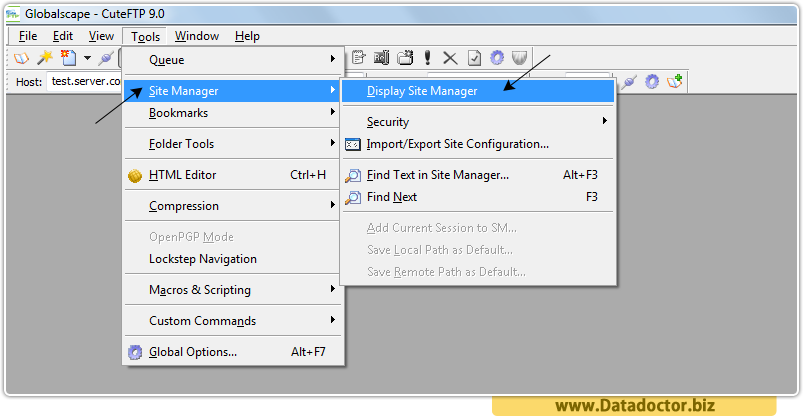Open the File menu
The width and height of the screenshot is (803, 416).
(28, 36)
